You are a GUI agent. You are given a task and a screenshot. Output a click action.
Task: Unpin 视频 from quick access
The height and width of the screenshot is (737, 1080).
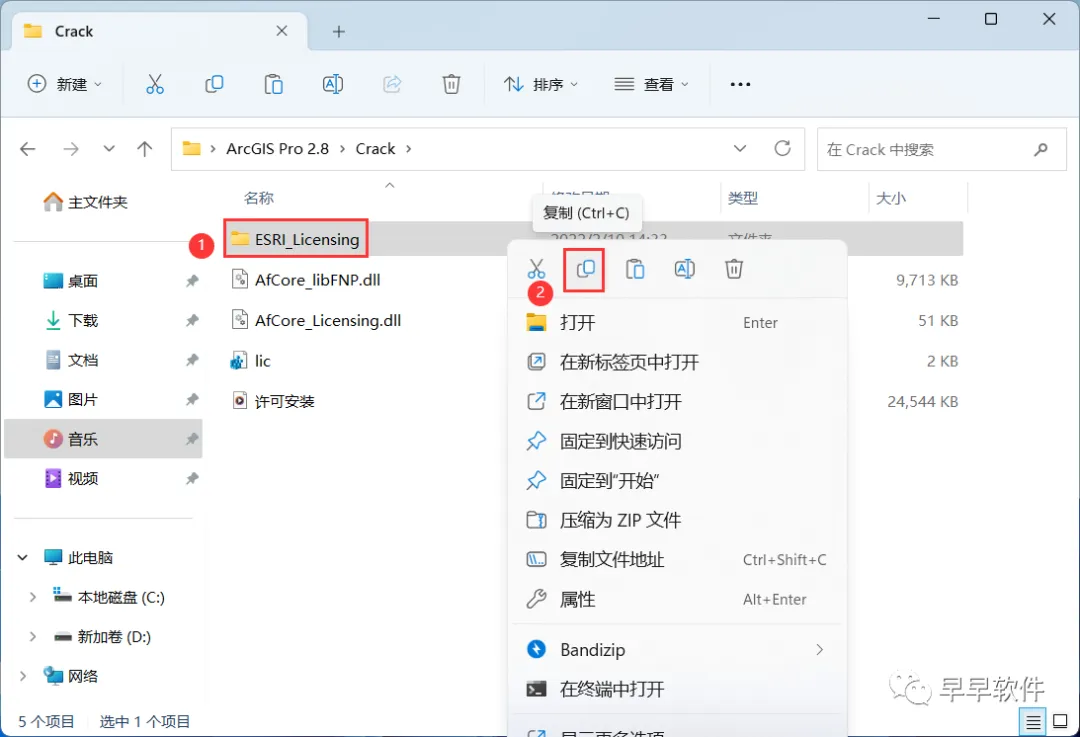(x=192, y=478)
